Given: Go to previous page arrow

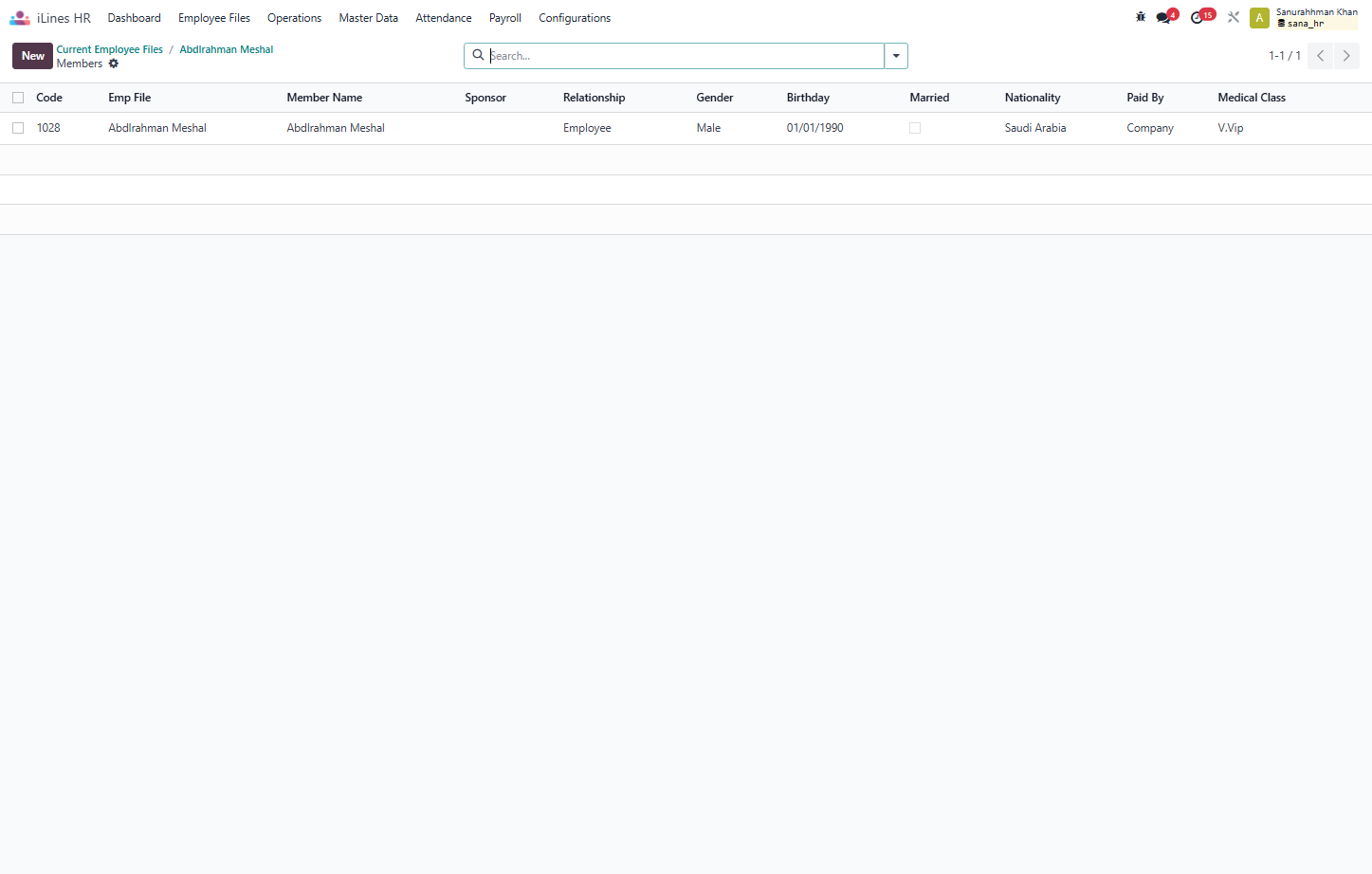Looking at the screenshot, I should pyautogui.click(x=1320, y=56).
